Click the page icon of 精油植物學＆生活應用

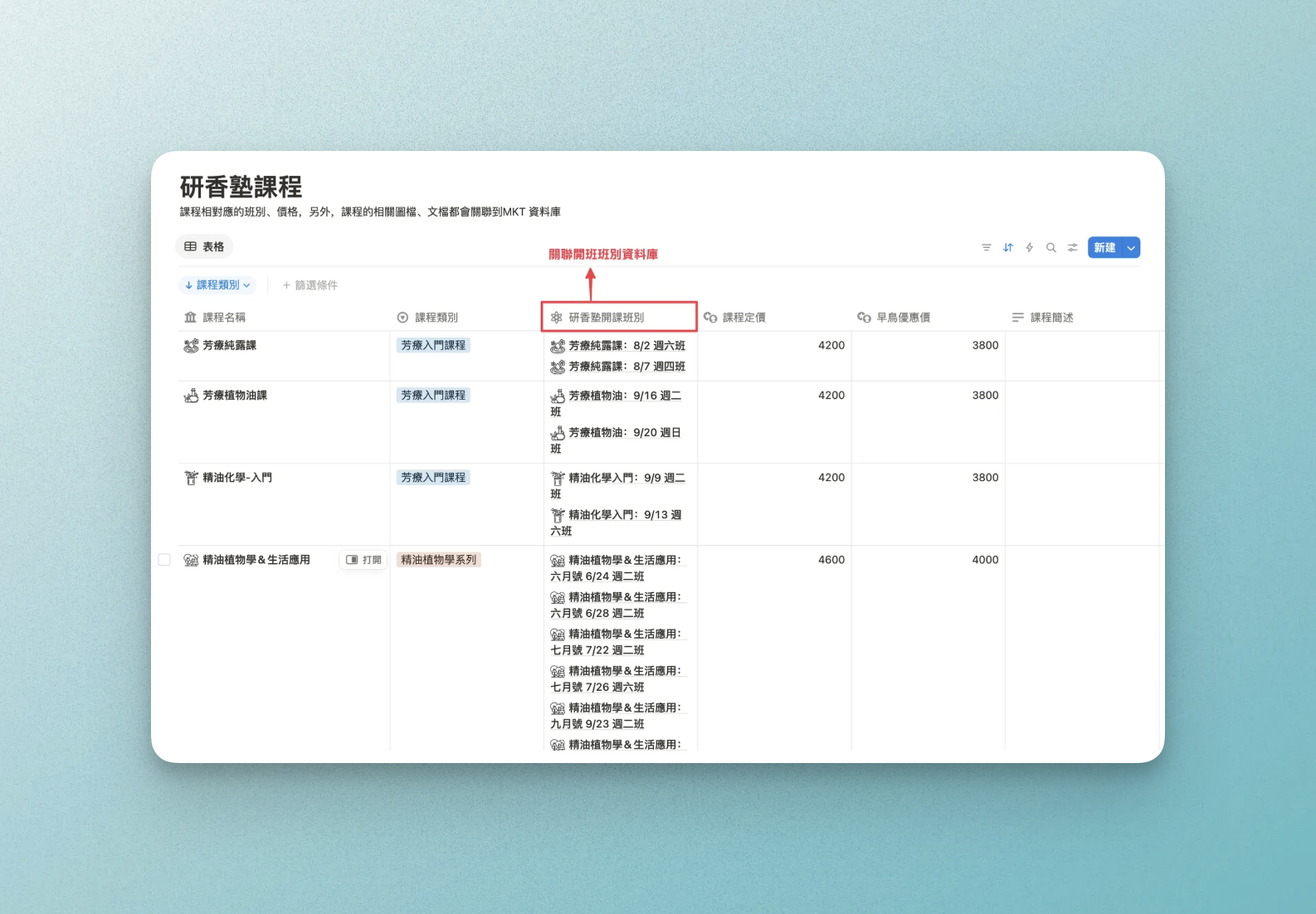tap(191, 560)
